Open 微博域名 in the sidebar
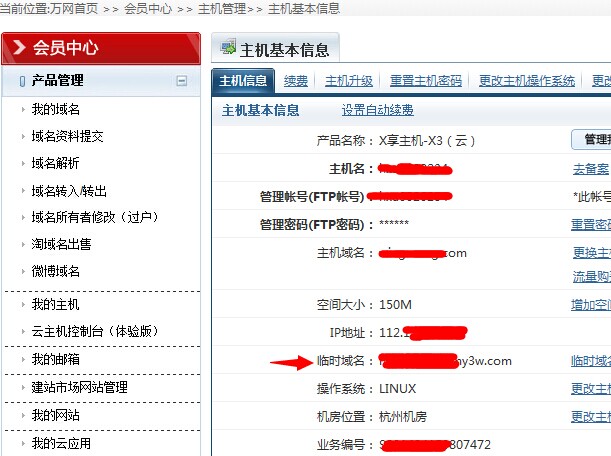This screenshot has width=611, height=456. pyautogui.click(x=56, y=271)
